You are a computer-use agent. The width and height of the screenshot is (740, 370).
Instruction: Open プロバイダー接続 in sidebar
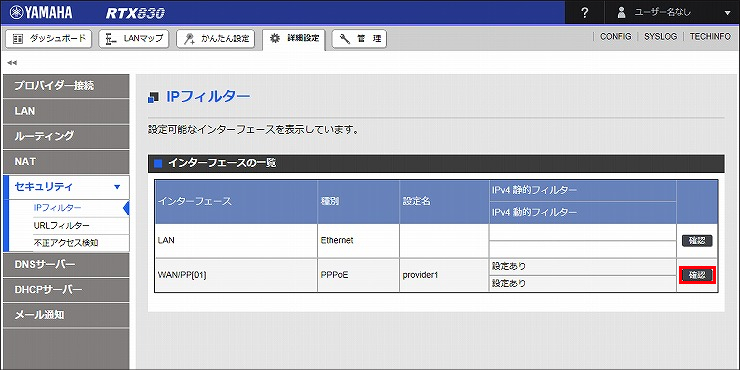66,86
